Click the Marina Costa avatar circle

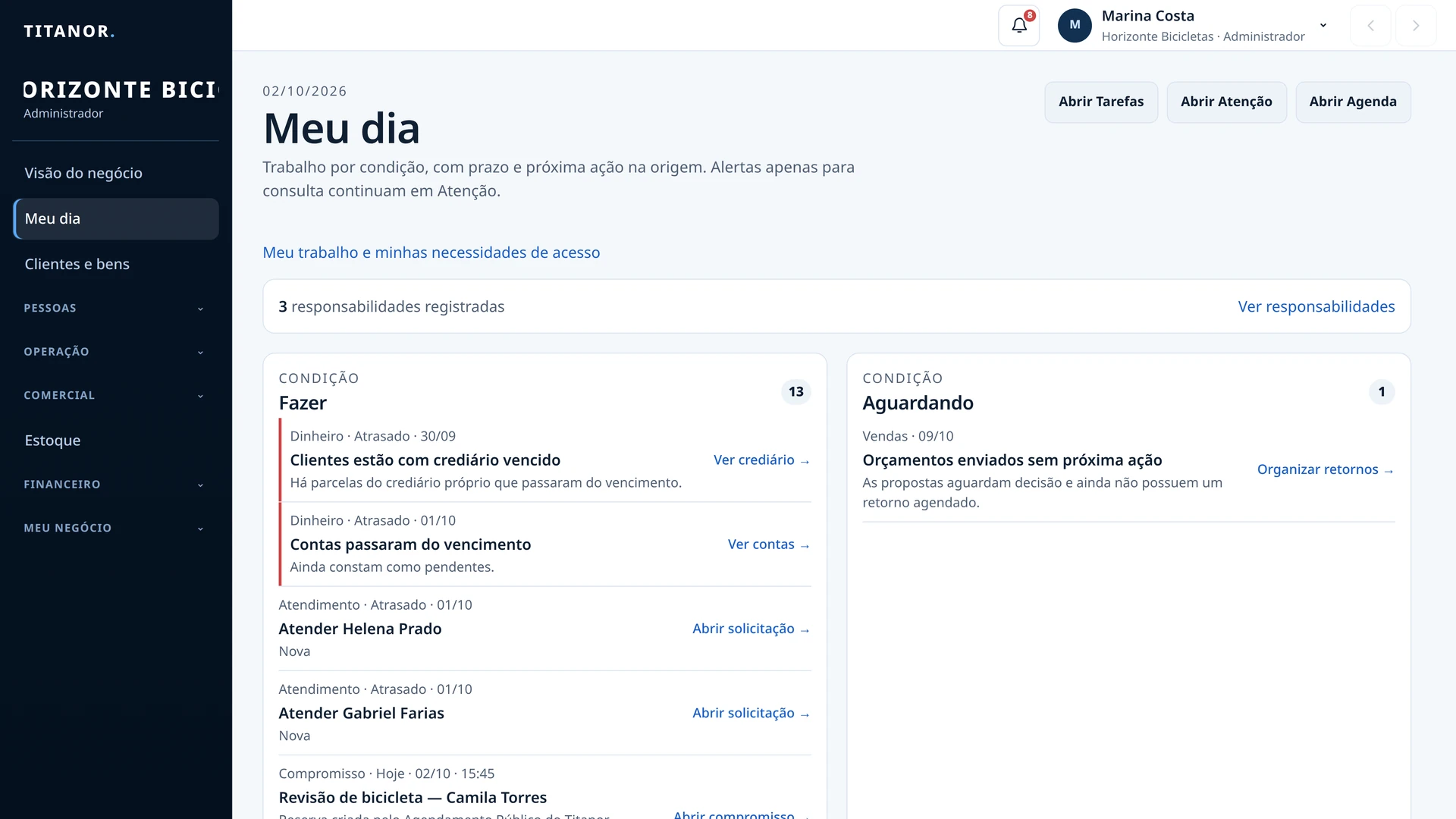(x=1075, y=26)
